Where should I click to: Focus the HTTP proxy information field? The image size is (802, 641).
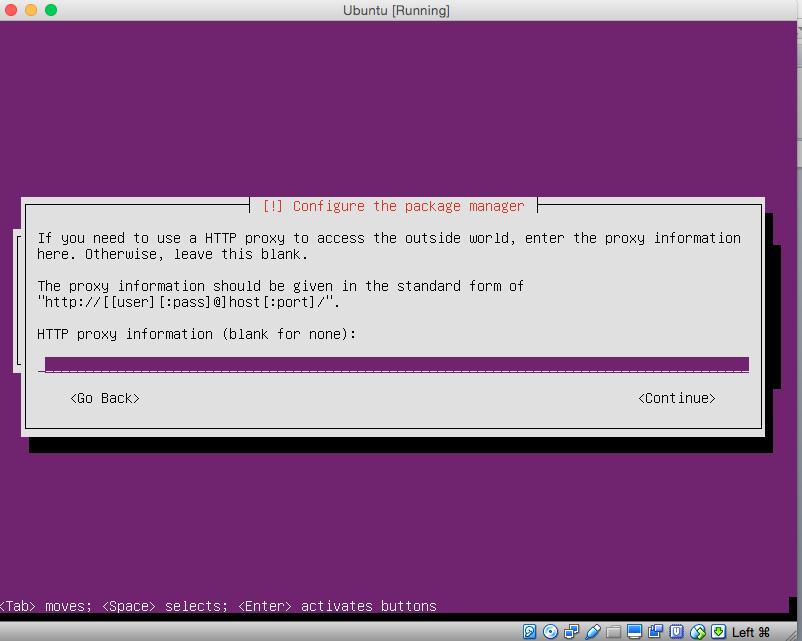point(396,364)
